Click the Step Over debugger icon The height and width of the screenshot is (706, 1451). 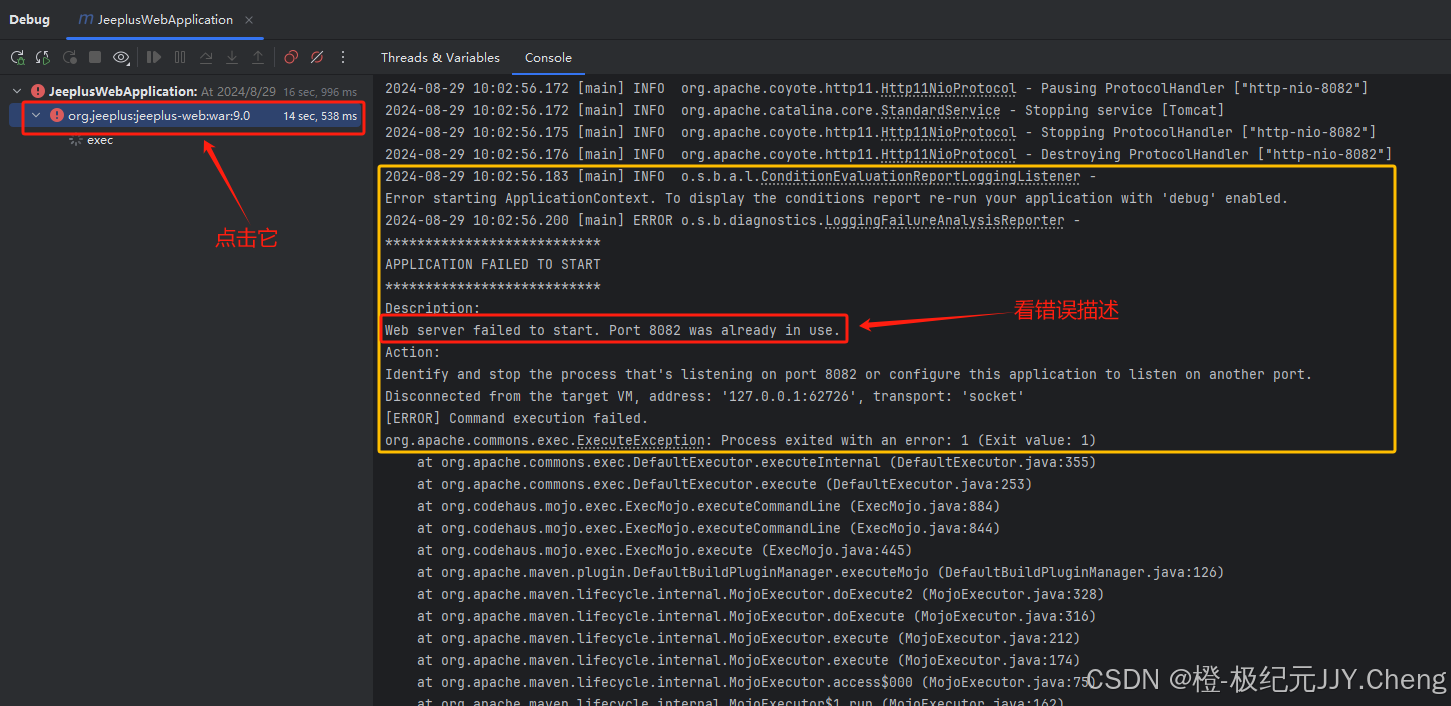(x=206, y=58)
